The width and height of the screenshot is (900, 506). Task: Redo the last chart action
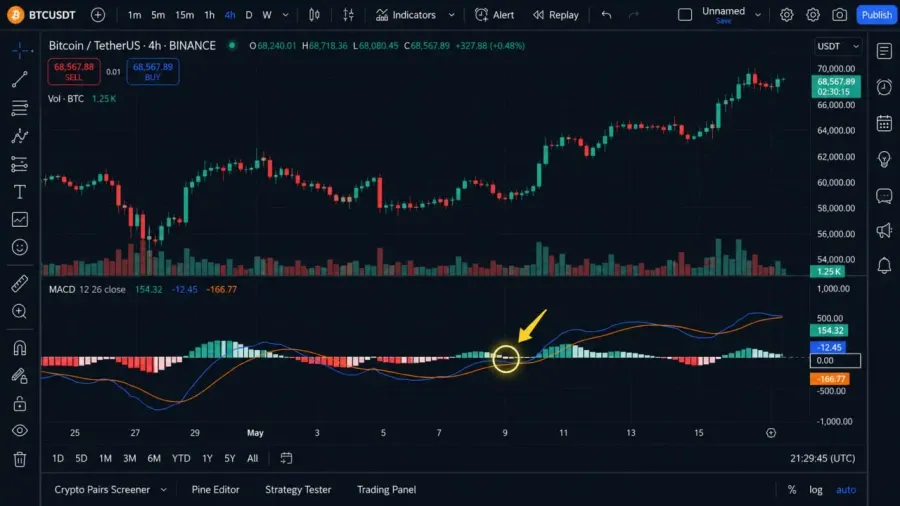[634, 15]
